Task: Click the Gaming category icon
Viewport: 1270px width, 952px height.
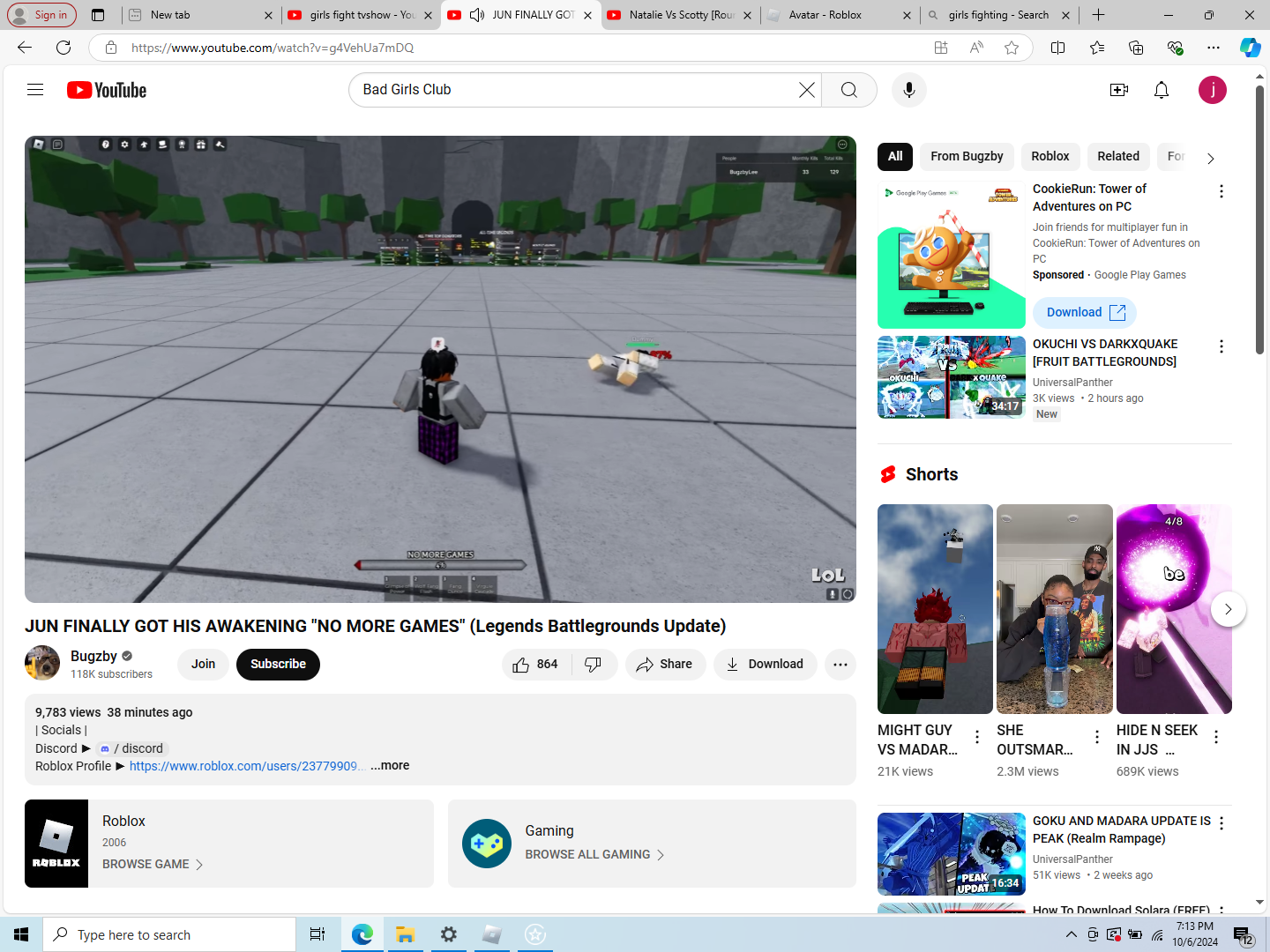Action: 487,844
